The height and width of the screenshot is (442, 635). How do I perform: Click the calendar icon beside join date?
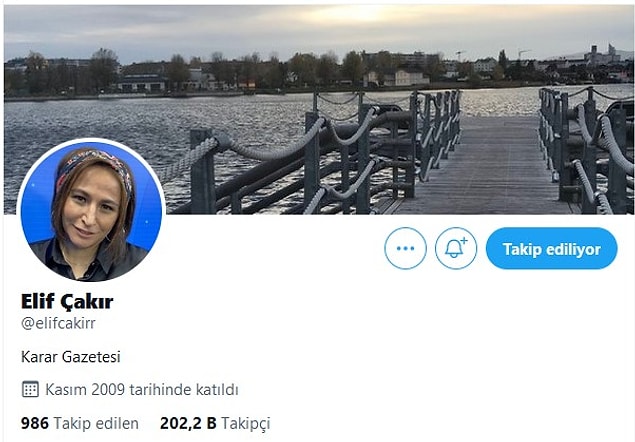[x=30, y=389]
